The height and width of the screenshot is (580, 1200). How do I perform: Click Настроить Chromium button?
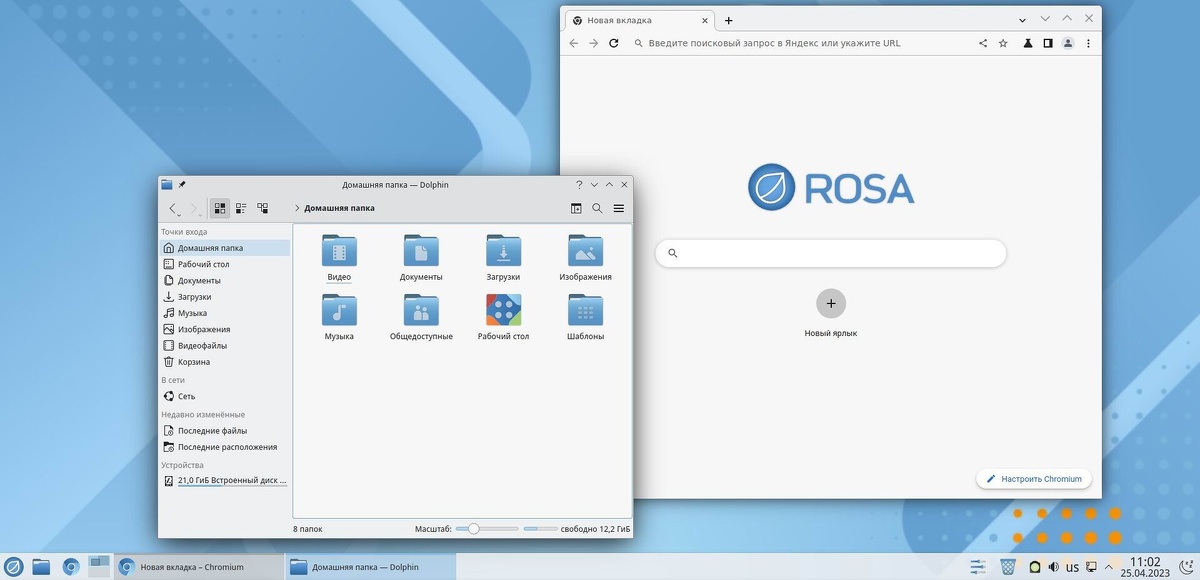(1034, 479)
